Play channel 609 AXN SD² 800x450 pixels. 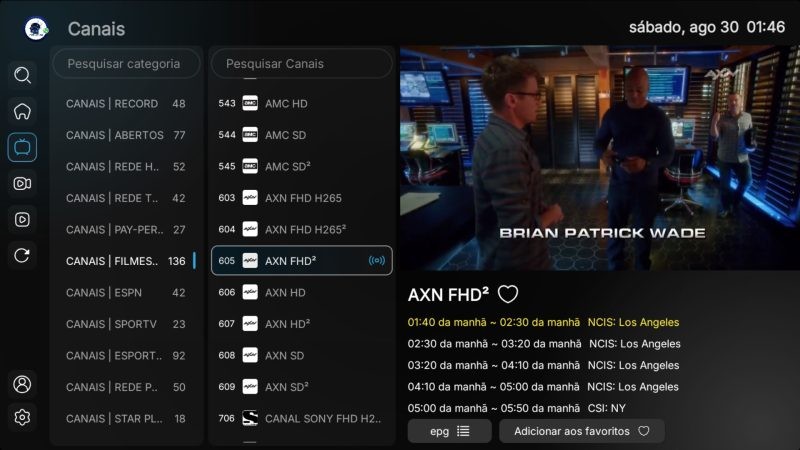coord(302,387)
